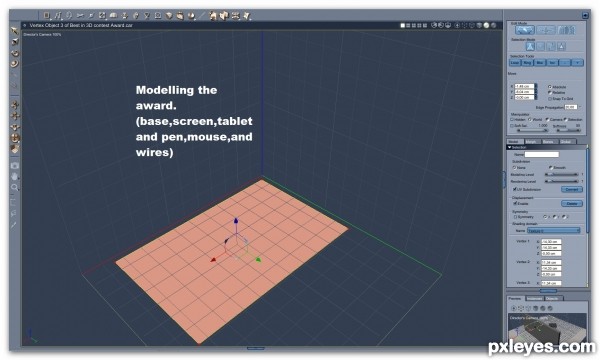
Task: Click the Vertex 1 X coordinate field
Action: point(551,241)
